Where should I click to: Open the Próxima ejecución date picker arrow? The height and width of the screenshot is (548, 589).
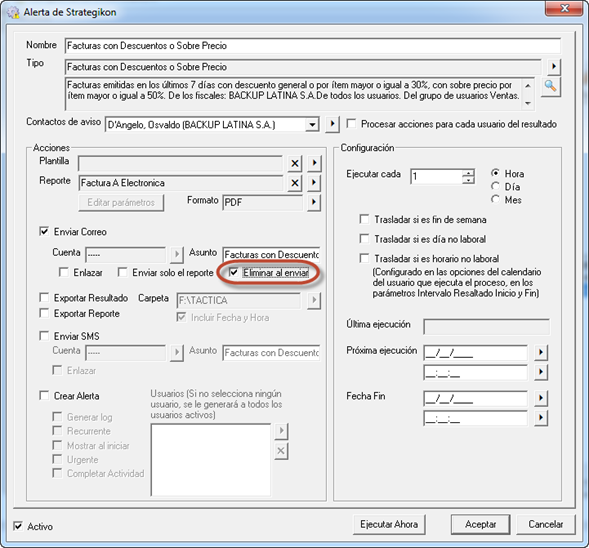(x=541, y=352)
